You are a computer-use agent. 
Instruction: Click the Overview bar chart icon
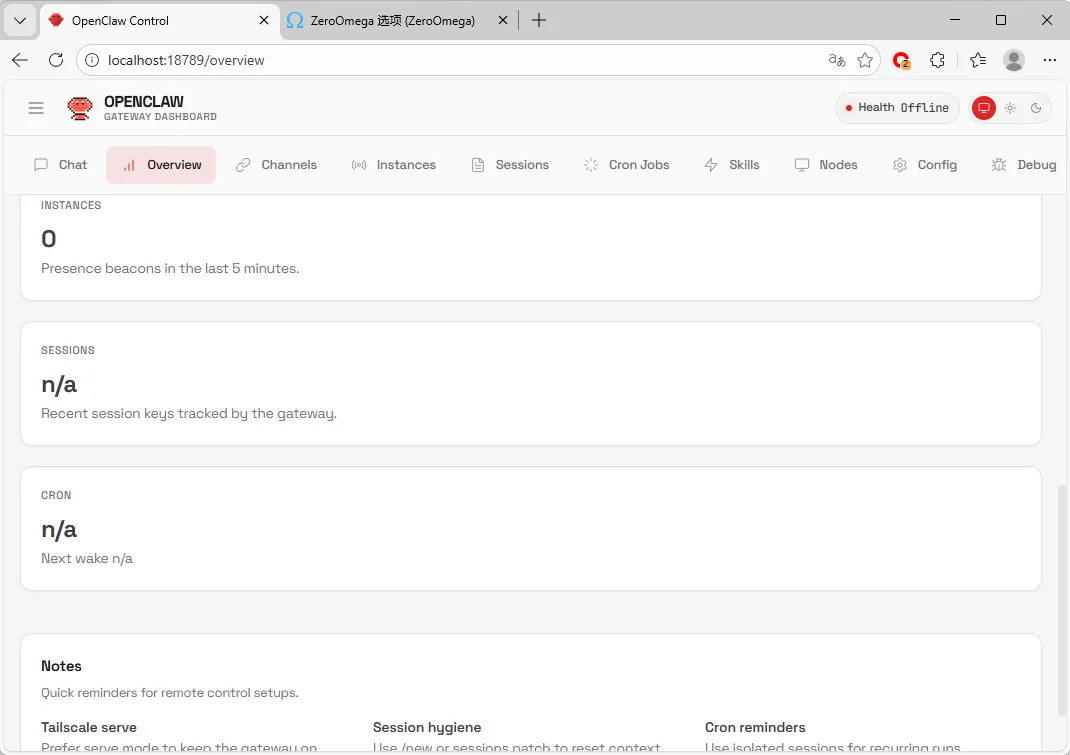click(x=129, y=165)
